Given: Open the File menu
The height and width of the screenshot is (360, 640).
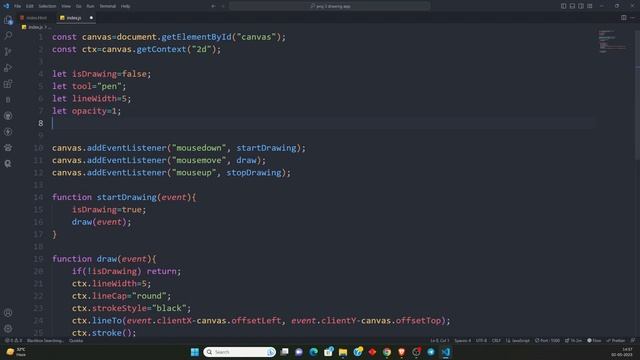Looking at the screenshot, I should [18, 6].
